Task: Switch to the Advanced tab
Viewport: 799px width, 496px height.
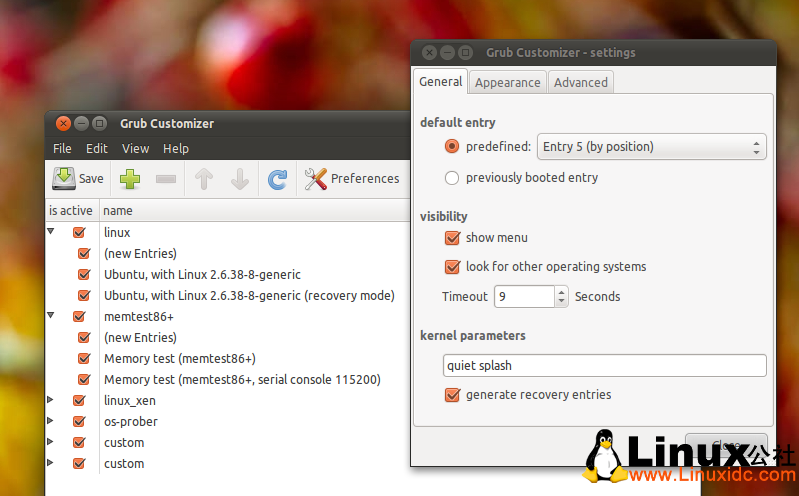Action: 581,83
